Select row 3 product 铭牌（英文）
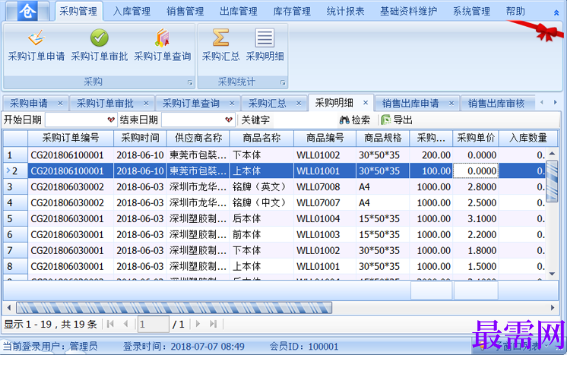Viewport: 584px width, 366px height. pos(261,187)
